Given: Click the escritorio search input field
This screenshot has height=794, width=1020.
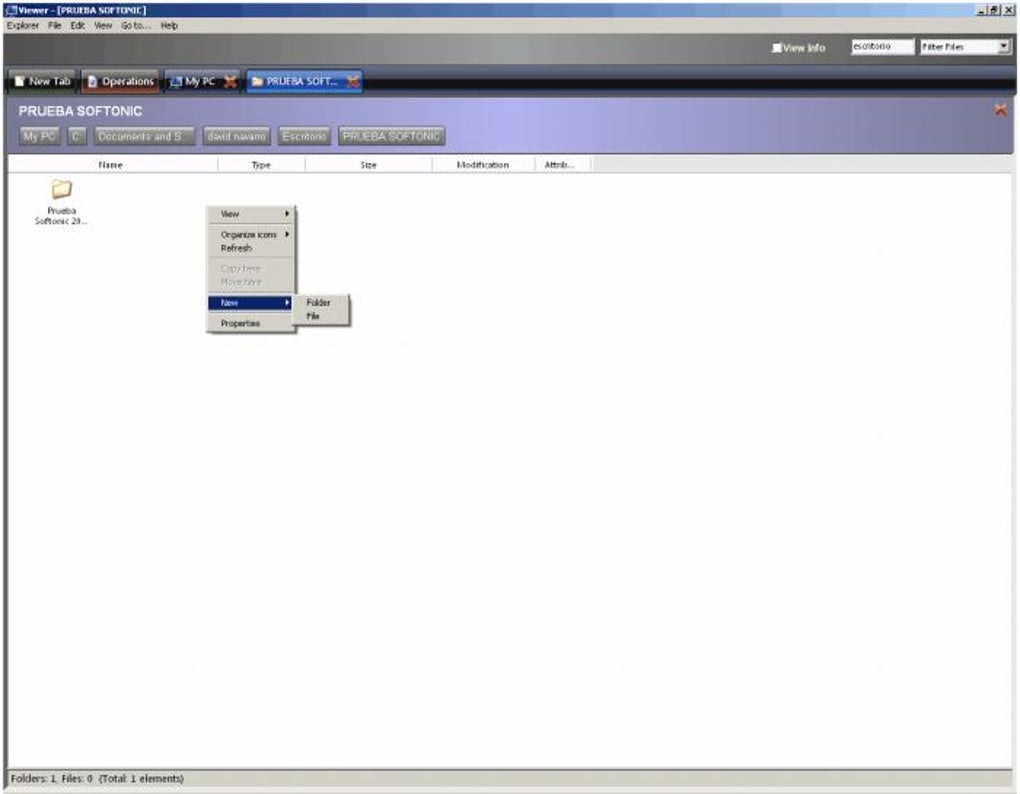Looking at the screenshot, I should [x=880, y=46].
